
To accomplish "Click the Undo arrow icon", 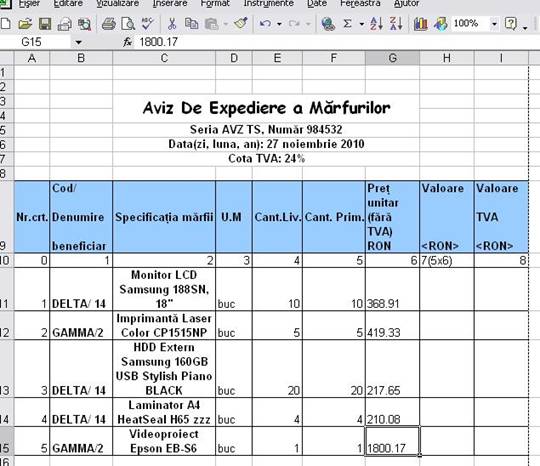I will click(265, 24).
